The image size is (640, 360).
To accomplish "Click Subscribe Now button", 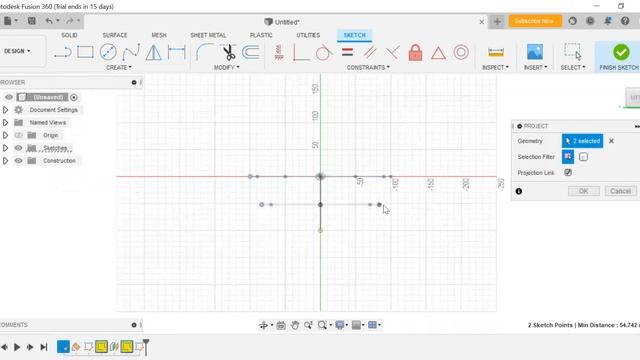I will click(535, 21).
